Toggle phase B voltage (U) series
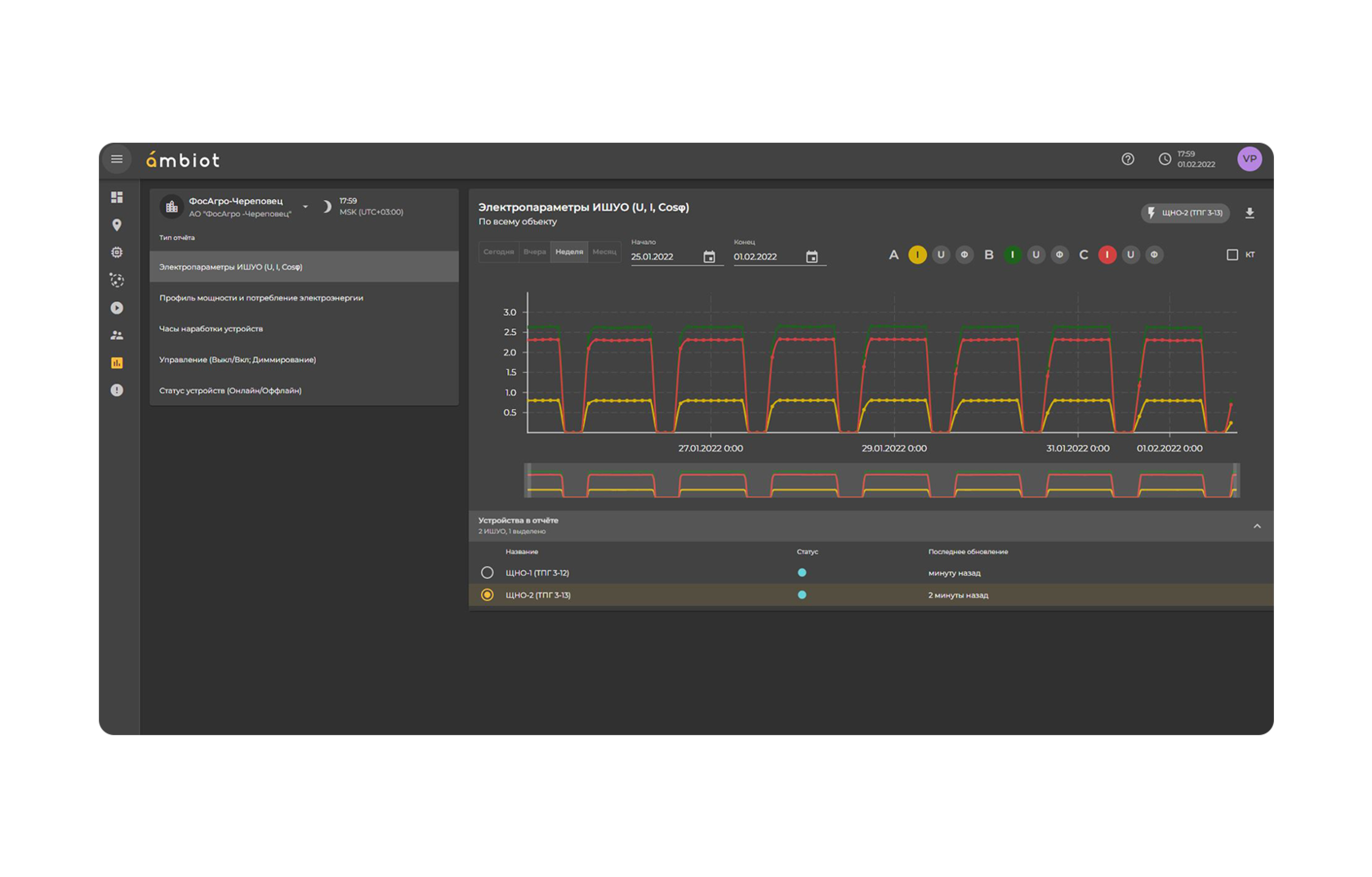The width and height of the screenshot is (1372, 877). (1036, 255)
